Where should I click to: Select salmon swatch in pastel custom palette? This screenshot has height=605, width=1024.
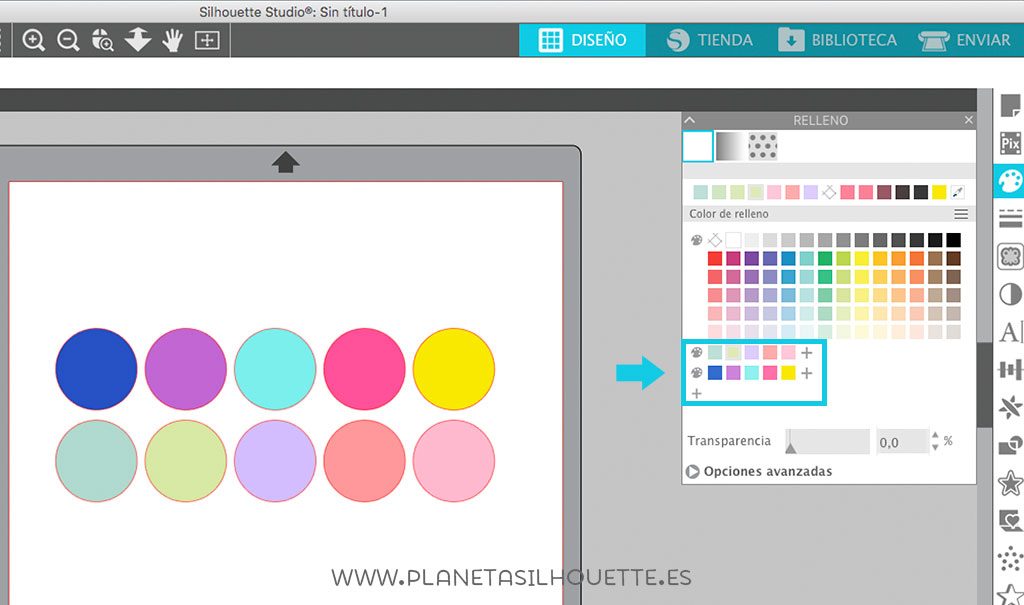click(770, 353)
